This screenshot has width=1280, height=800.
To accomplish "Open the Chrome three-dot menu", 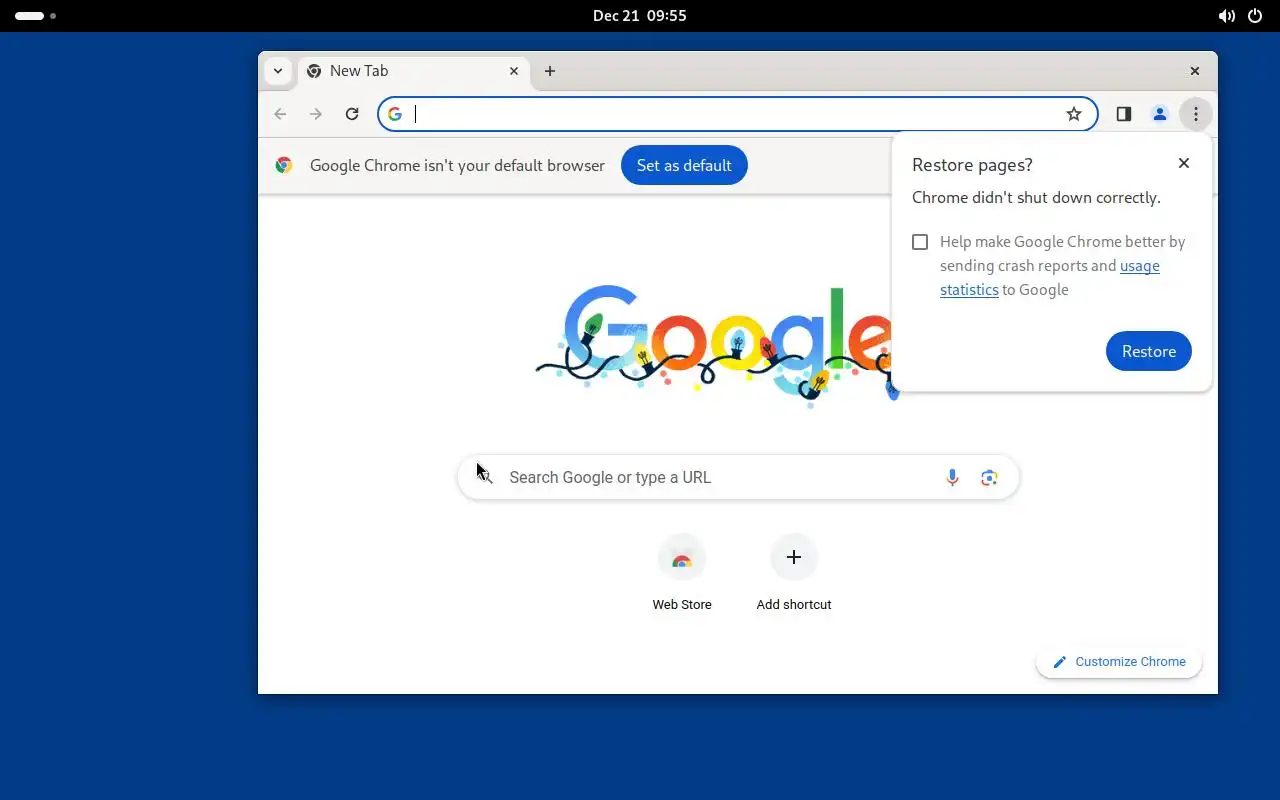I will click(1196, 114).
